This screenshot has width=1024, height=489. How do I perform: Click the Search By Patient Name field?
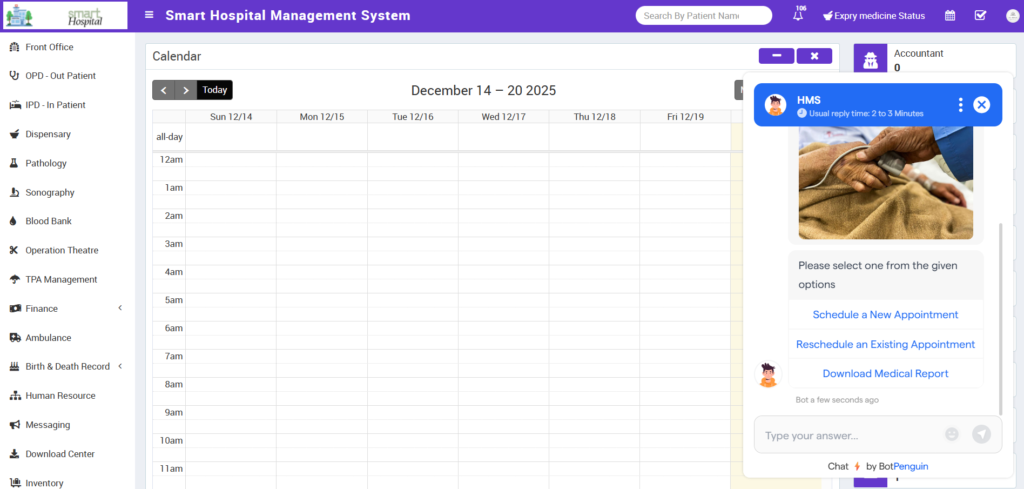pos(703,16)
